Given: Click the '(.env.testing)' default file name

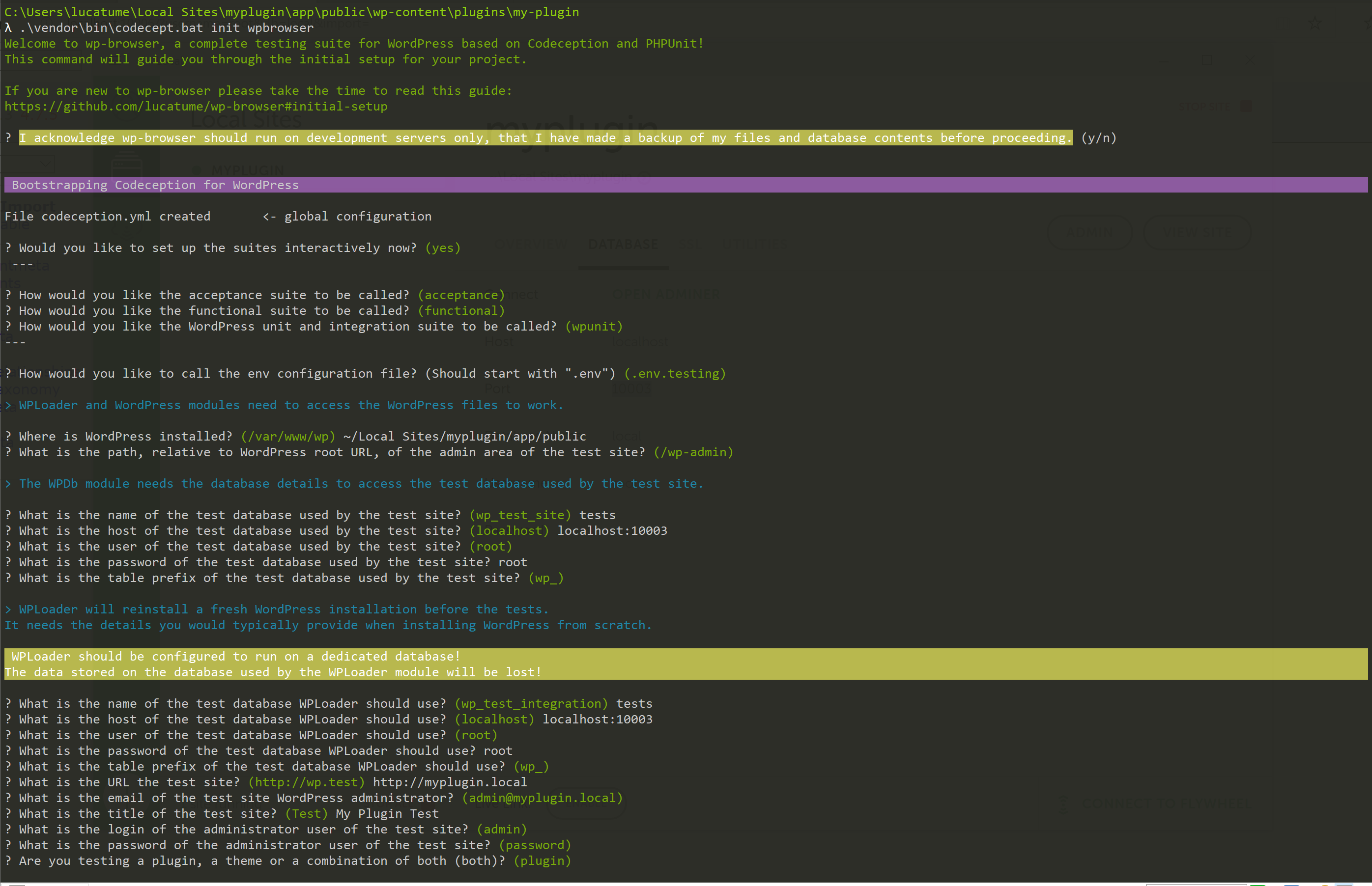Looking at the screenshot, I should (675, 373).
